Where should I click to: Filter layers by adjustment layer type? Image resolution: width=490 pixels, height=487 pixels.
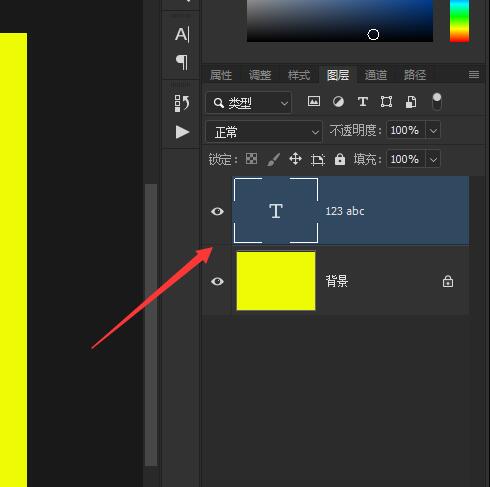click(x=338, y=101)
